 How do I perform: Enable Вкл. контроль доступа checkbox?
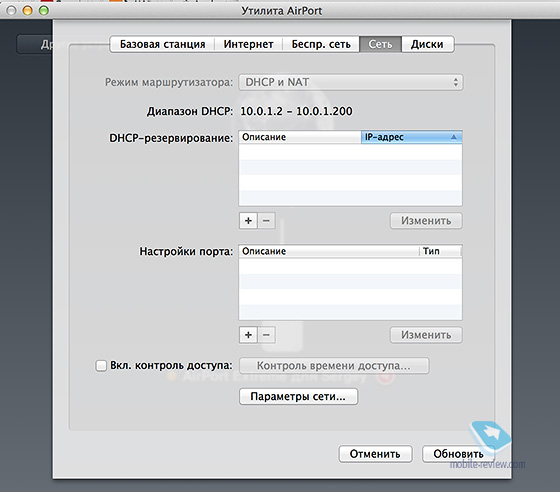click(x=101, y=366)
